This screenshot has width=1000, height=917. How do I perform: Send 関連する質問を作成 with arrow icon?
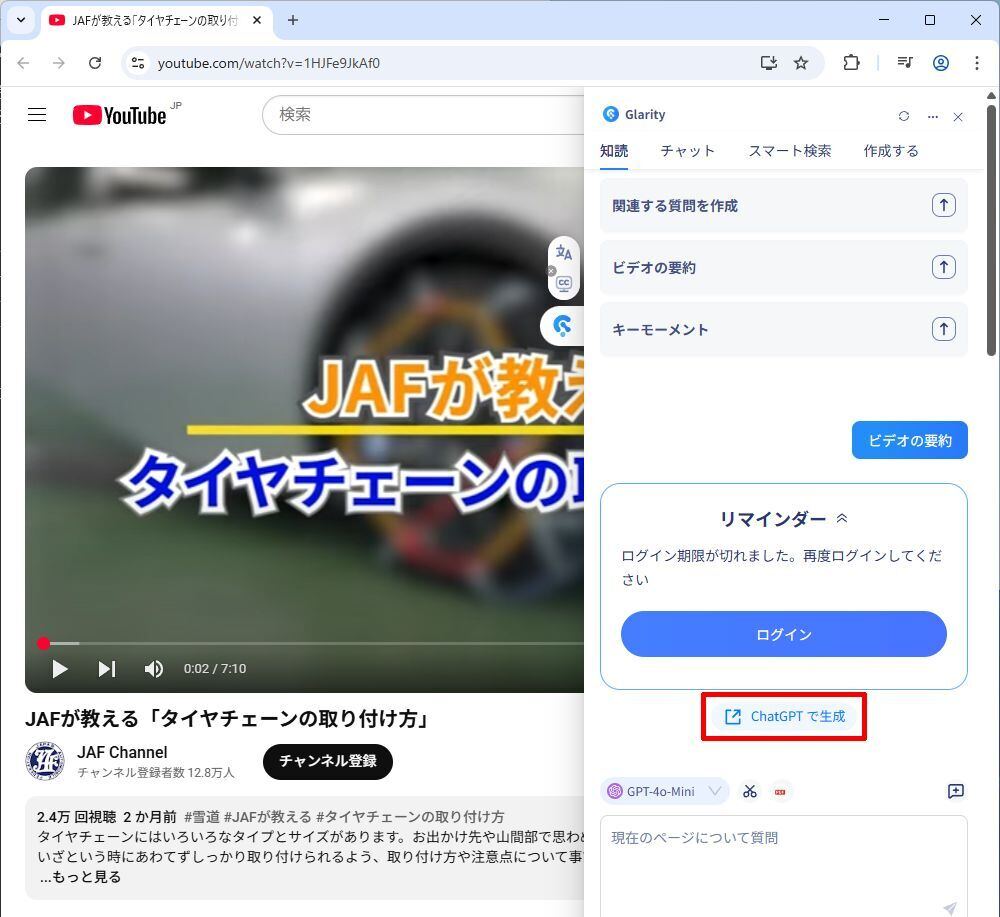click(x=944, y=205)
